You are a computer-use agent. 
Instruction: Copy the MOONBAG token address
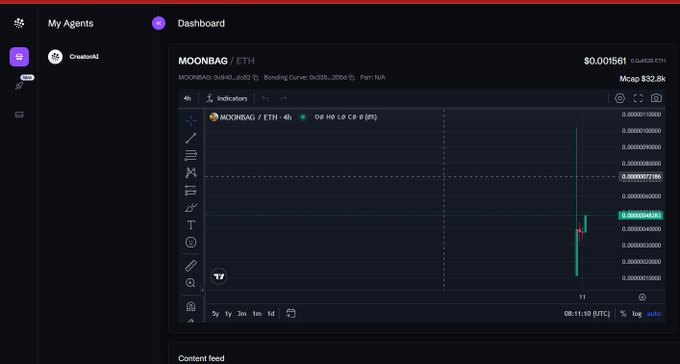[255, 78]
